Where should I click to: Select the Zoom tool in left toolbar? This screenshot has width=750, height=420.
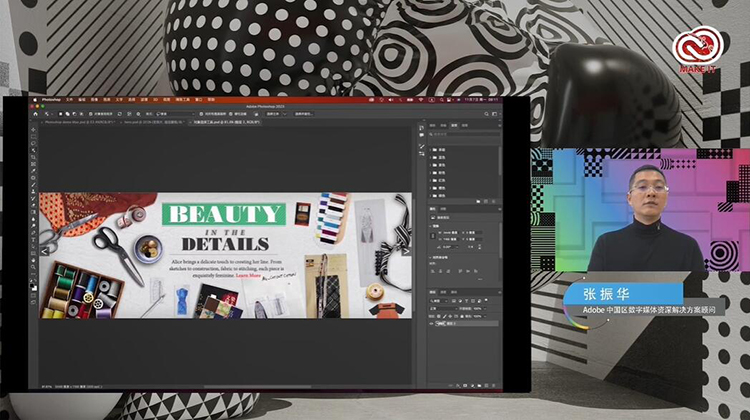tap(33, 267)
